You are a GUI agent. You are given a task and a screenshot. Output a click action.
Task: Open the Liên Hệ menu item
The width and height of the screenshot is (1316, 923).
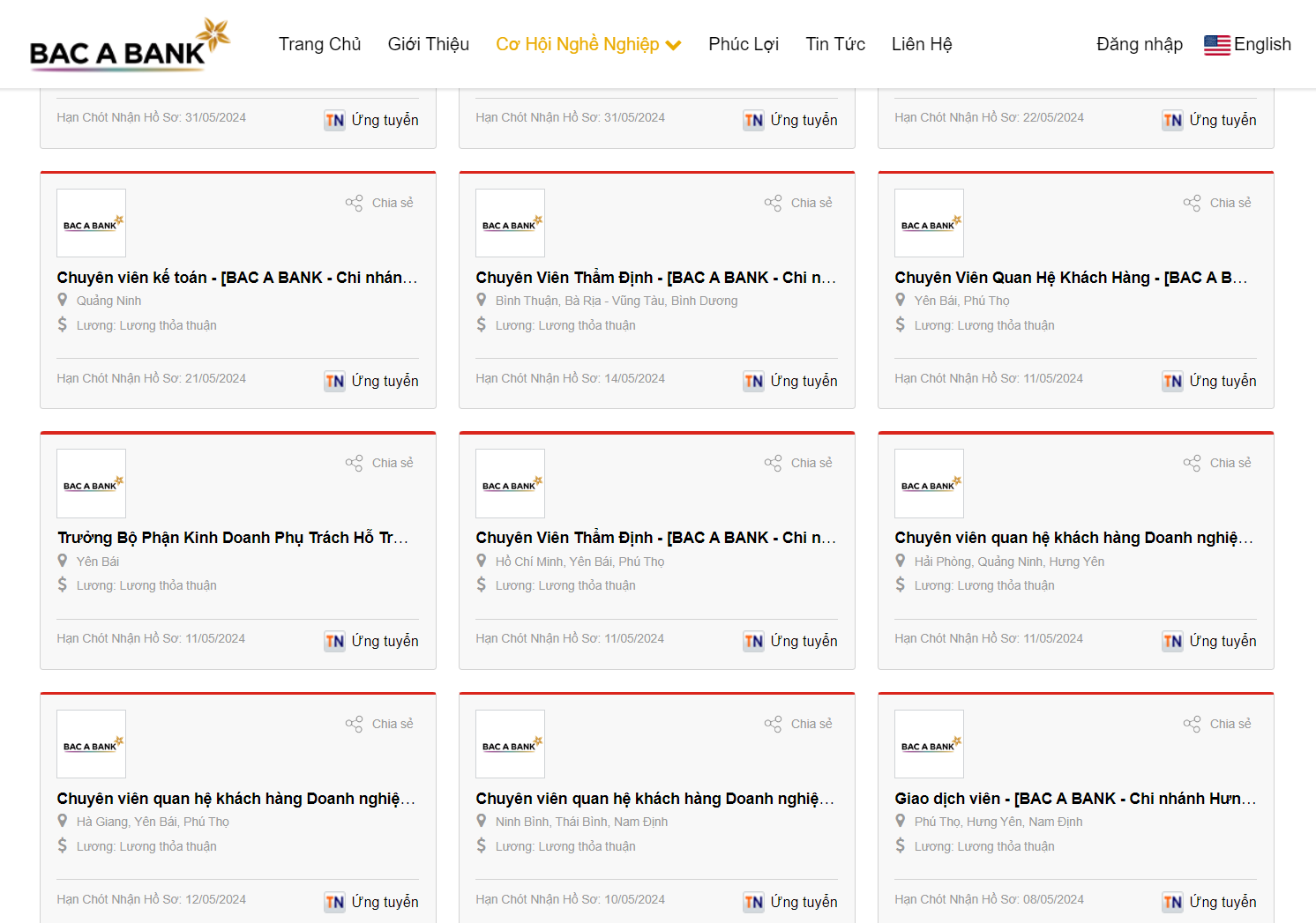(x=922, y=44)
